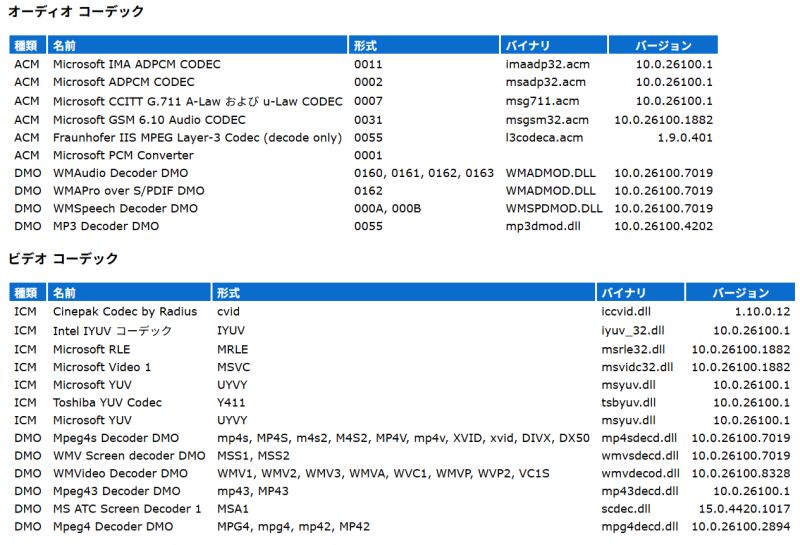
Task: Select the iyuv_32.dll binary cell
Action: pos(633,331)
